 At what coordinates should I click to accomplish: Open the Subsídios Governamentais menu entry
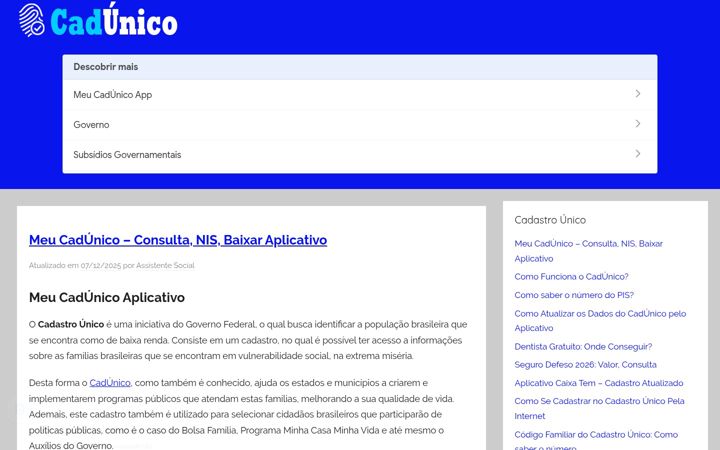pos(360,155)
